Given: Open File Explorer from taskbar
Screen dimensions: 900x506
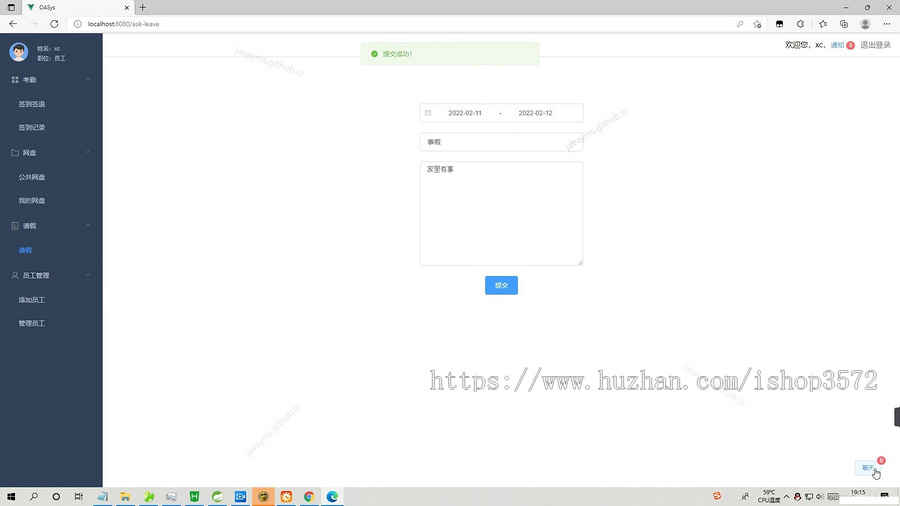Looking at the screenshot, I should point(125,497).
